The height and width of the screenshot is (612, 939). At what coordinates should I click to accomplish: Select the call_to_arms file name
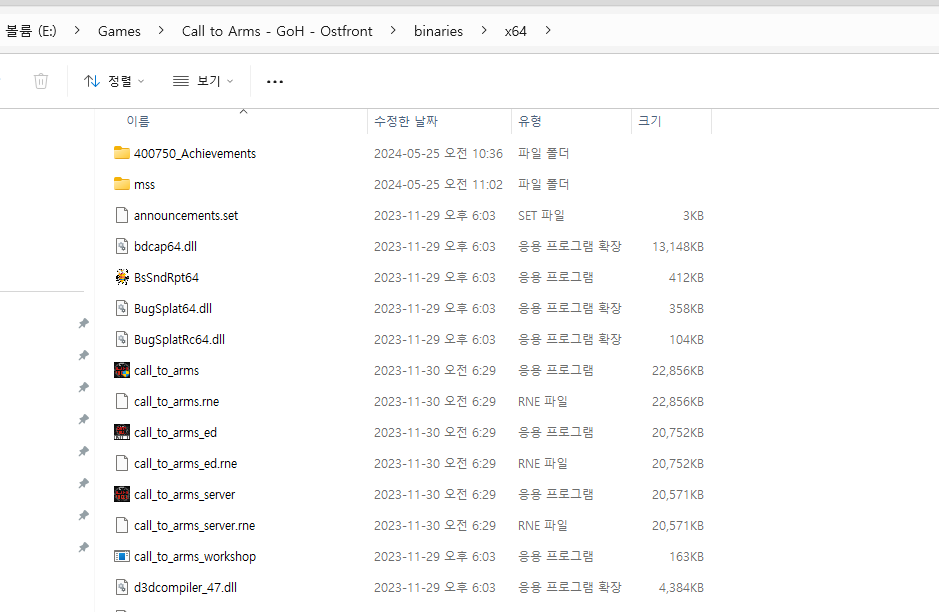(166, 371)
